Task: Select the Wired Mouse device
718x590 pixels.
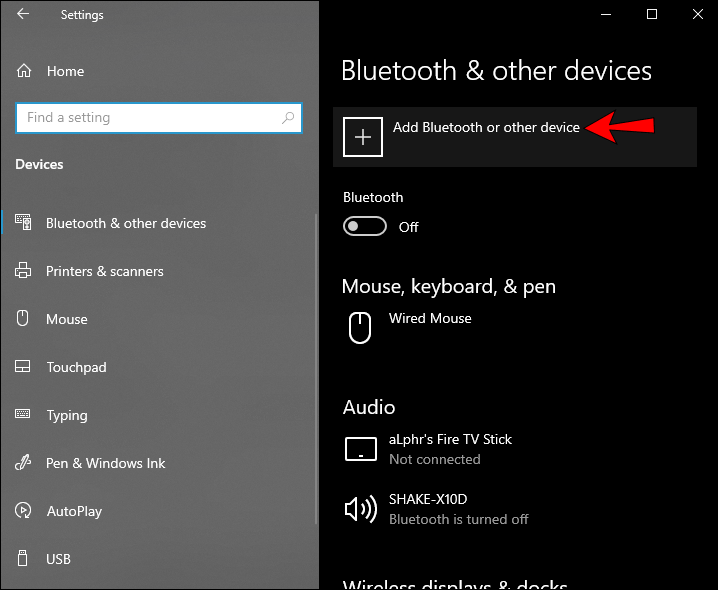Action: point(430,319)
